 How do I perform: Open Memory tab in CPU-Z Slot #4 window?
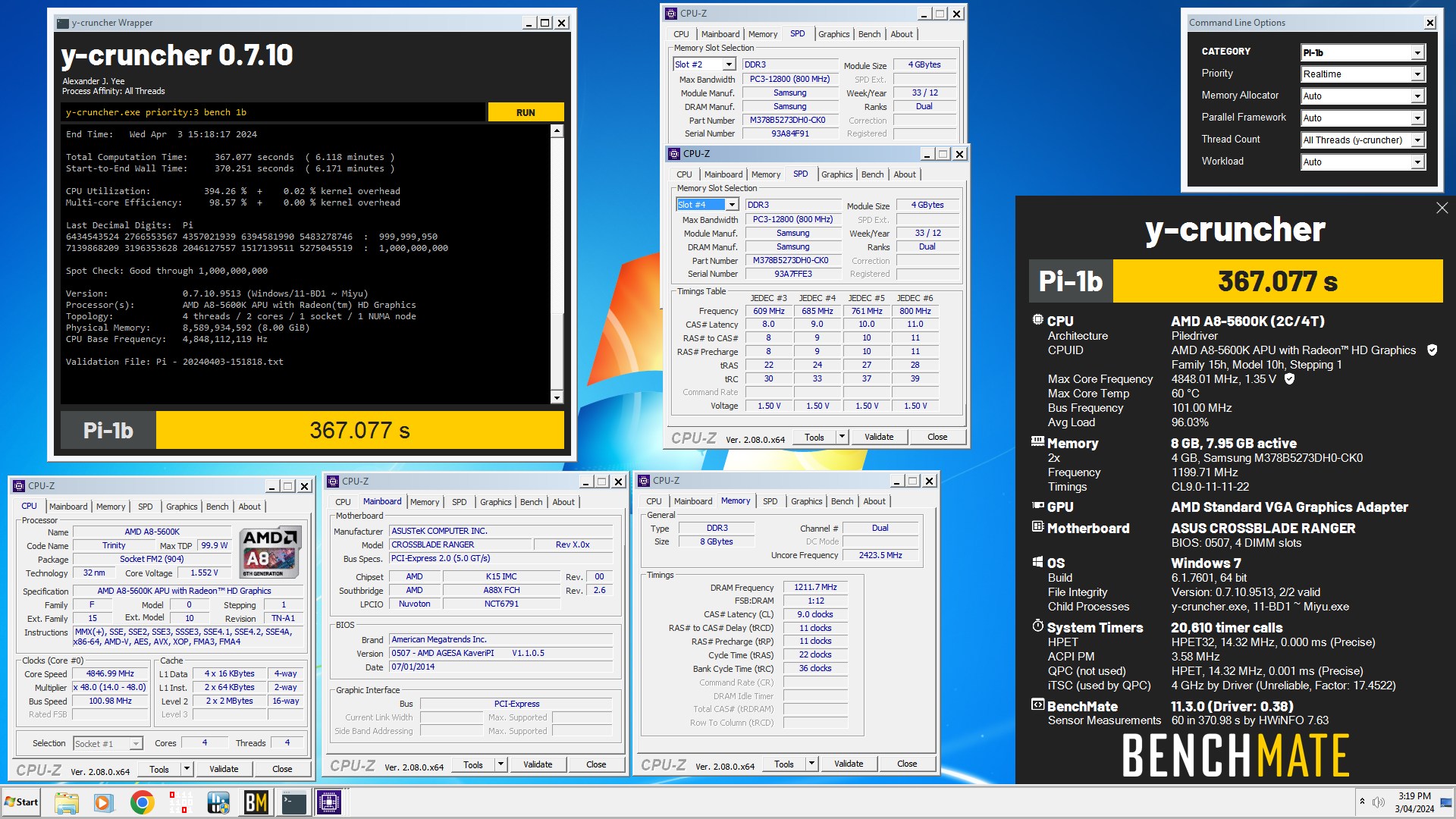765,174
